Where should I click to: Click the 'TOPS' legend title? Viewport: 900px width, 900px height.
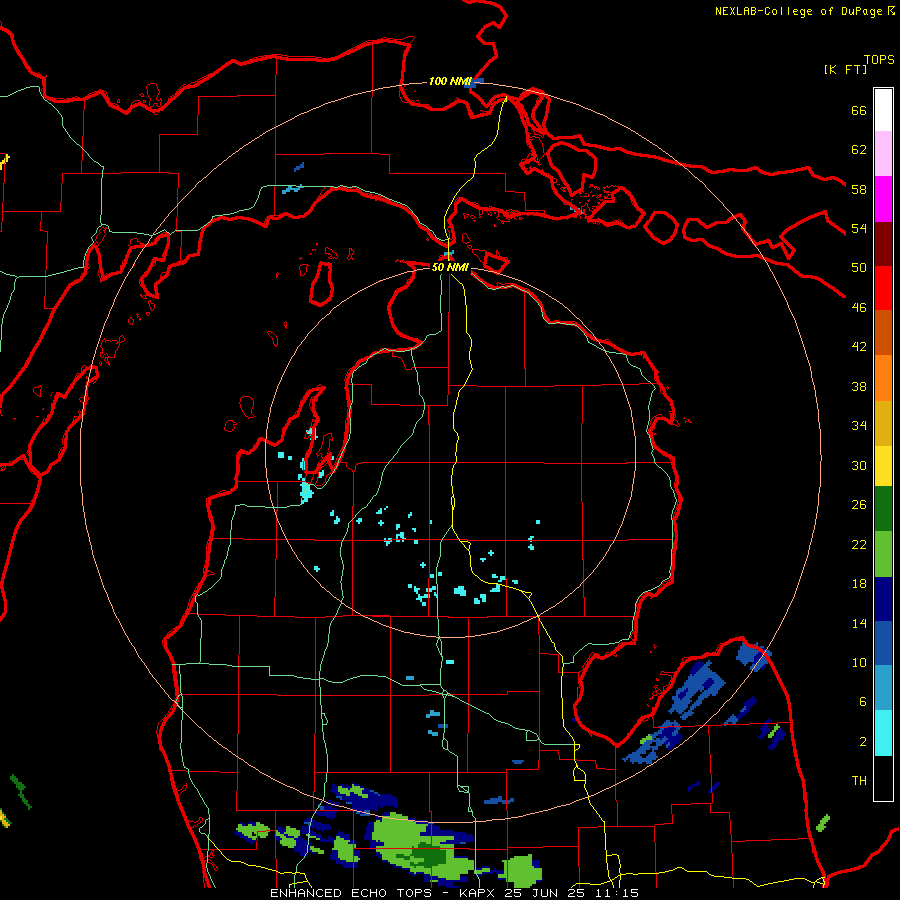point(879,60)
